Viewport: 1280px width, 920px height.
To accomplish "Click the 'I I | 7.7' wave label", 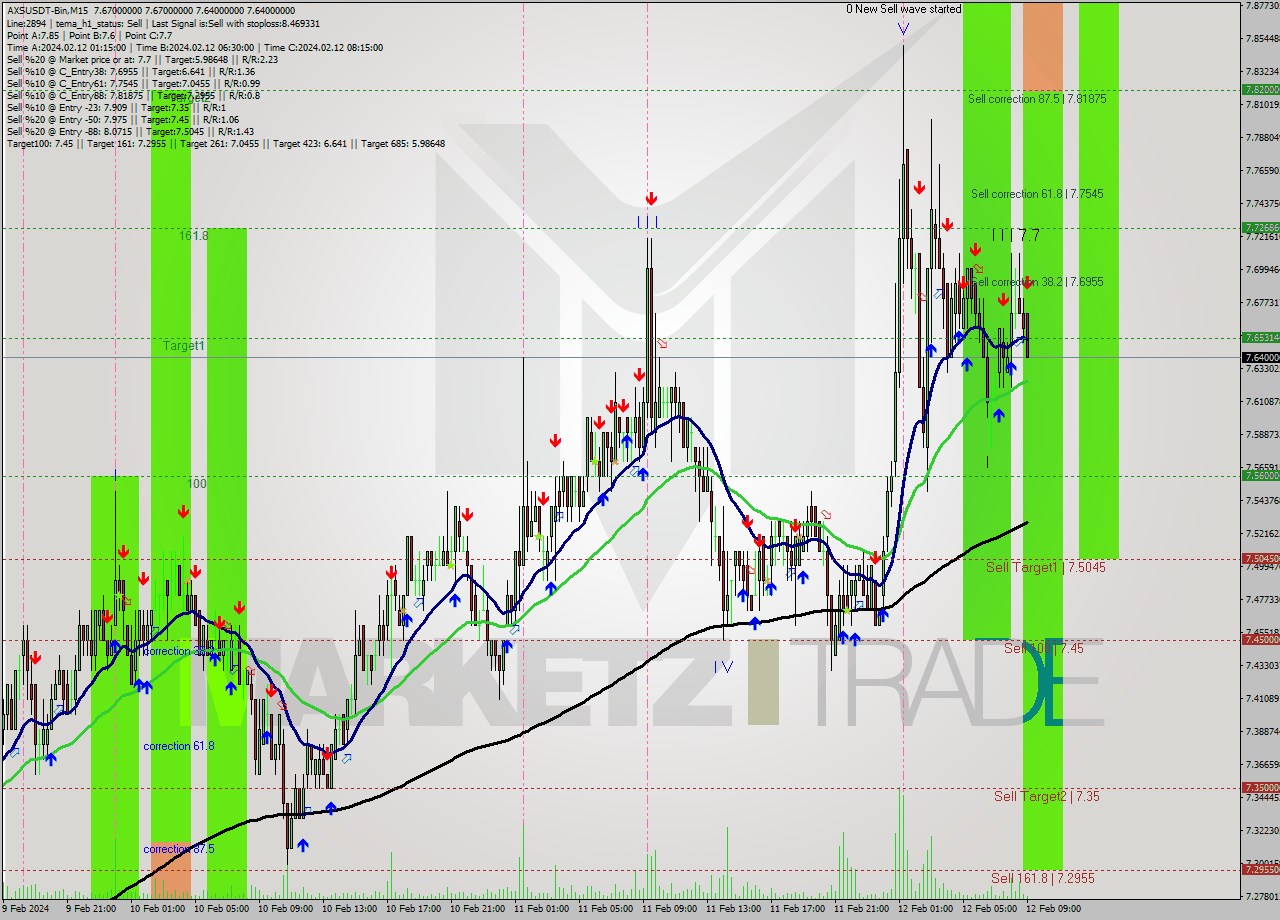I will coord(1016,235).
